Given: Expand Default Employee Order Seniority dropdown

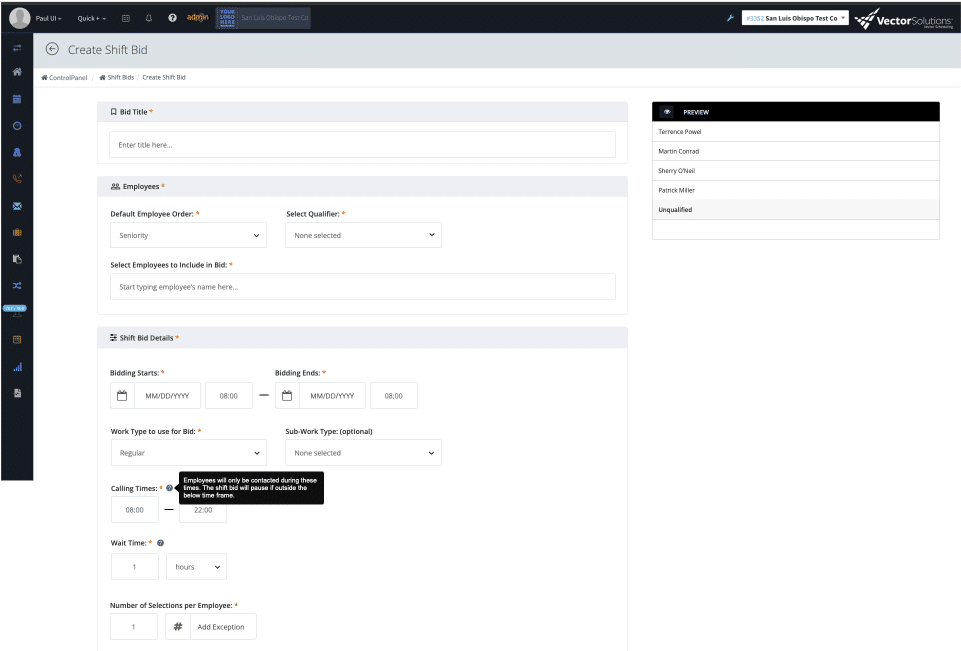Looking at the screenshot, I should 188,235.
